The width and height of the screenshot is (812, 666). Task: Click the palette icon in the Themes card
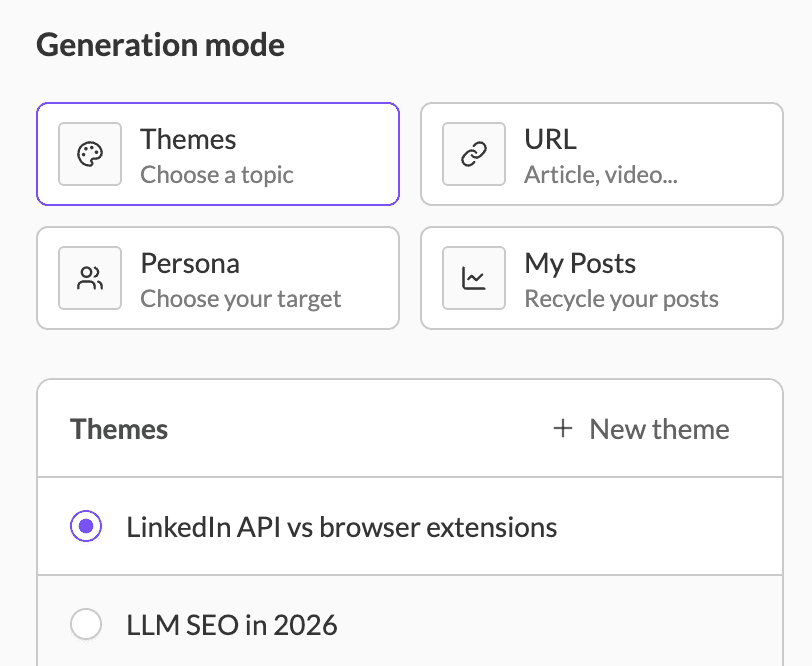click(x=90, y=154)
